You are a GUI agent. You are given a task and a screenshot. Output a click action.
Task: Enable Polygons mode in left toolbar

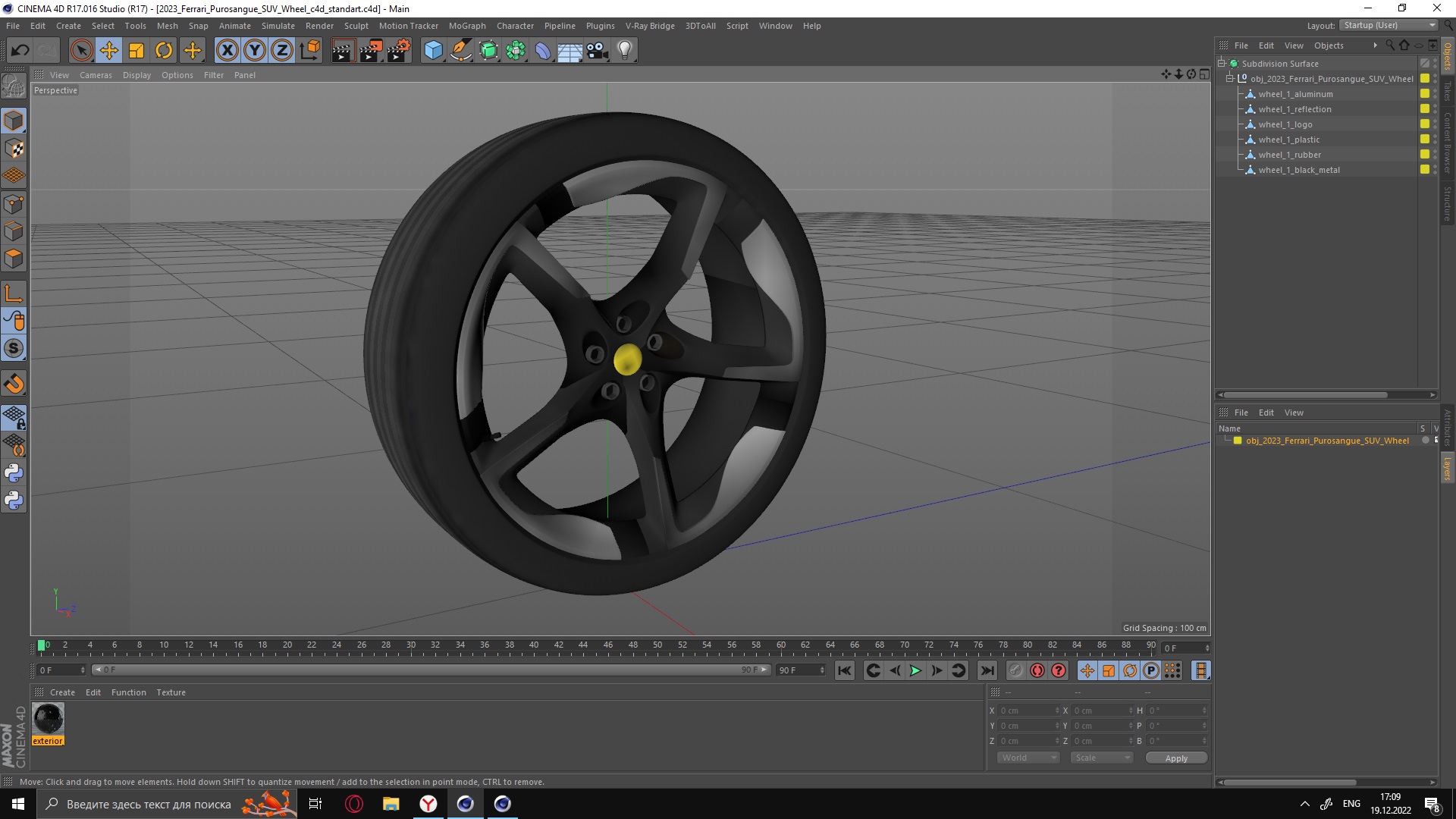(14, 259)
